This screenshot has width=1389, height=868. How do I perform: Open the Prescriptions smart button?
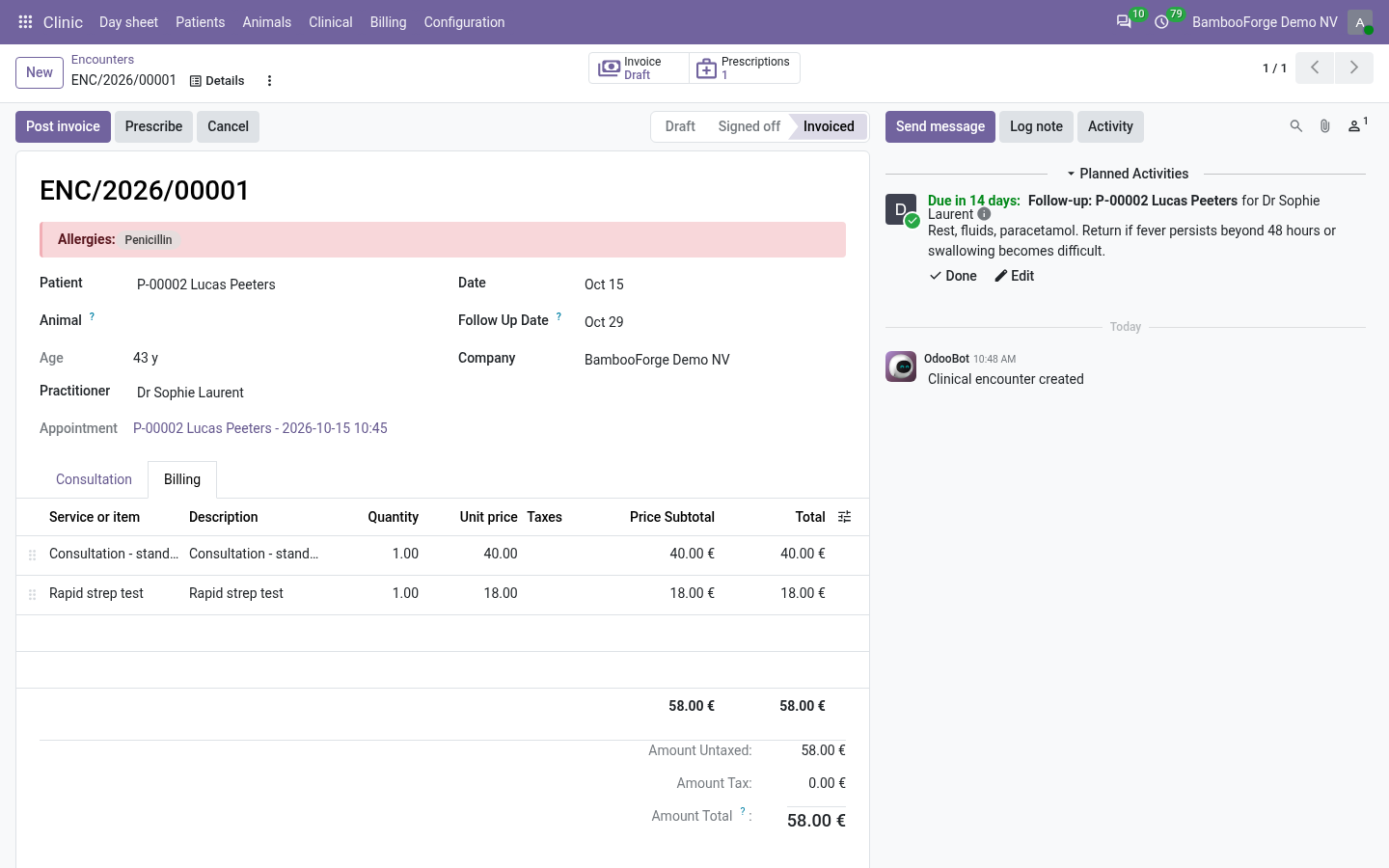(x=745, y=68)
